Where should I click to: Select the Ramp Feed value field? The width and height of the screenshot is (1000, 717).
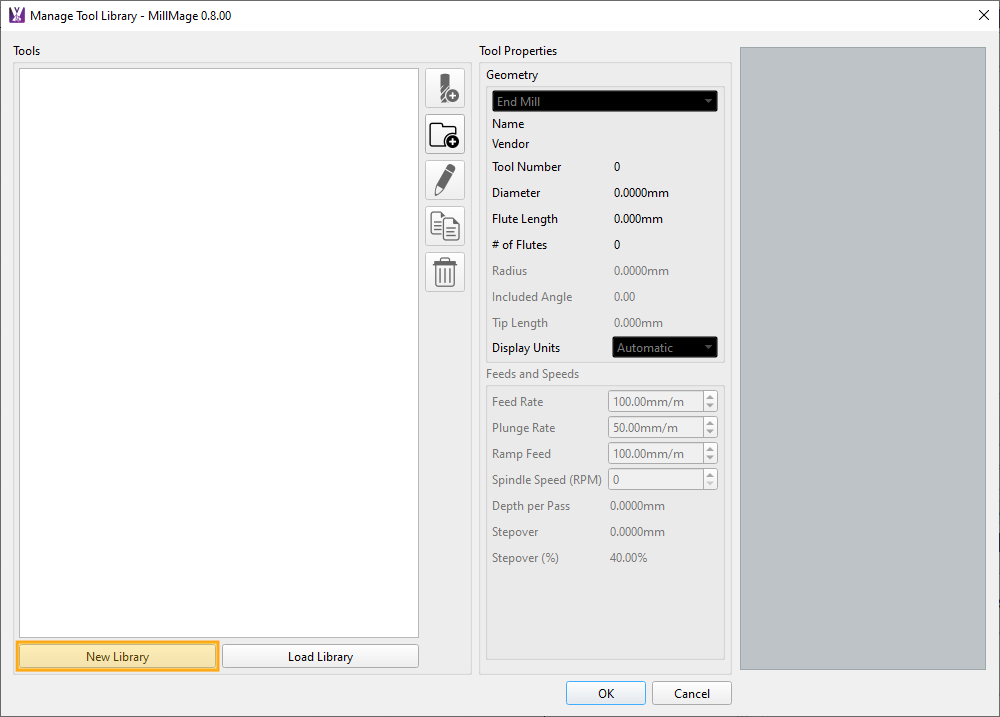click(655, 454)
